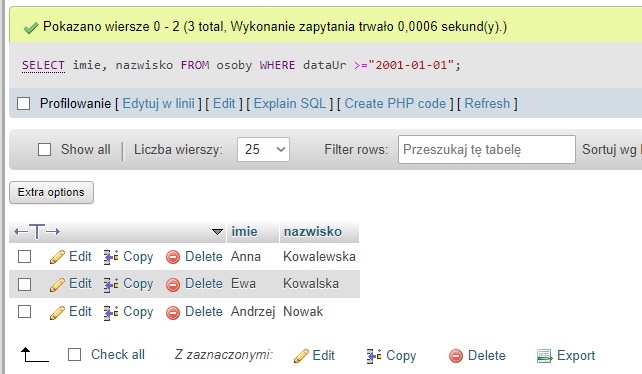Enable the Profilowanie checkbox
Image resolution: width=642 pixels, height=374 pixels.
[x=23, y=104]
